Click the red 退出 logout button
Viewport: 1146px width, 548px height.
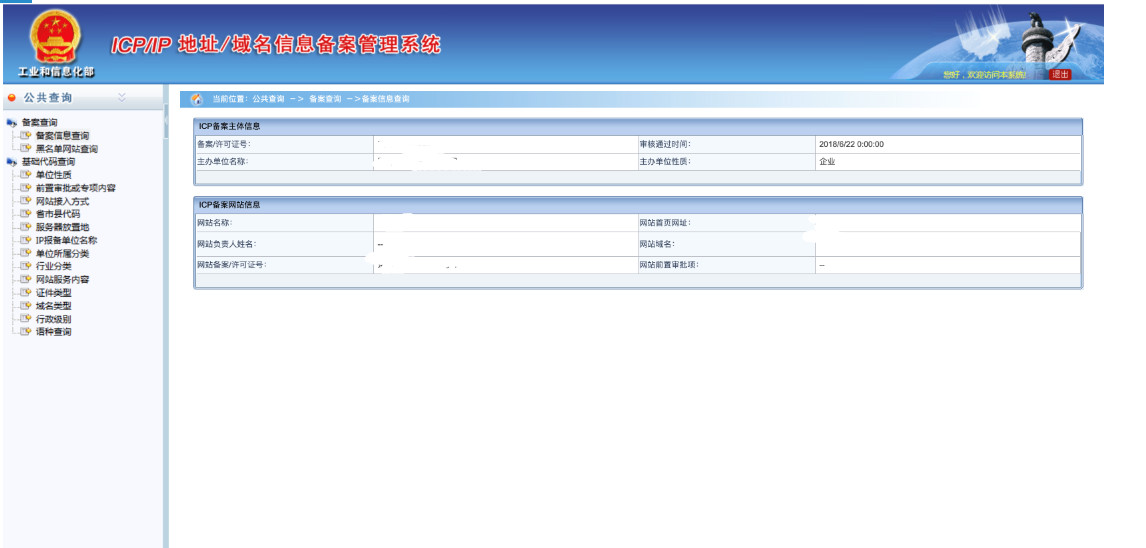(x=1060, y=75)
